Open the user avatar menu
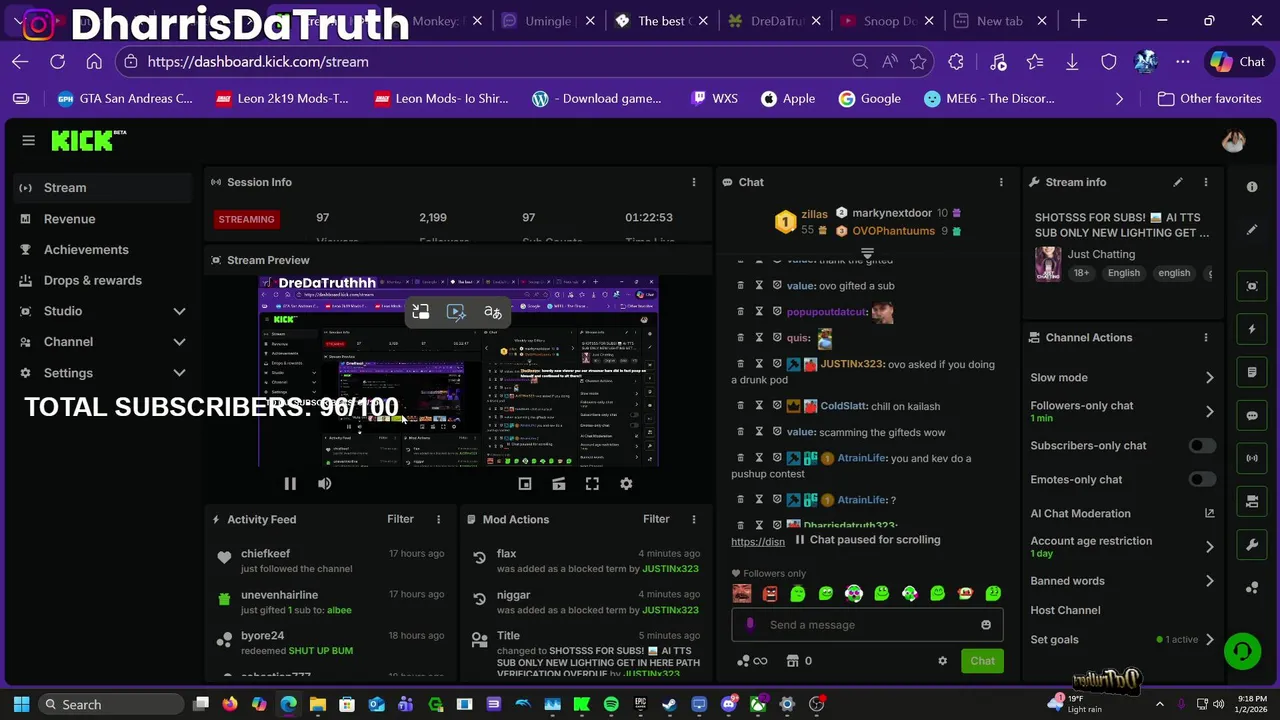This screenshot has height=720, width=1280. (1233, 141)
